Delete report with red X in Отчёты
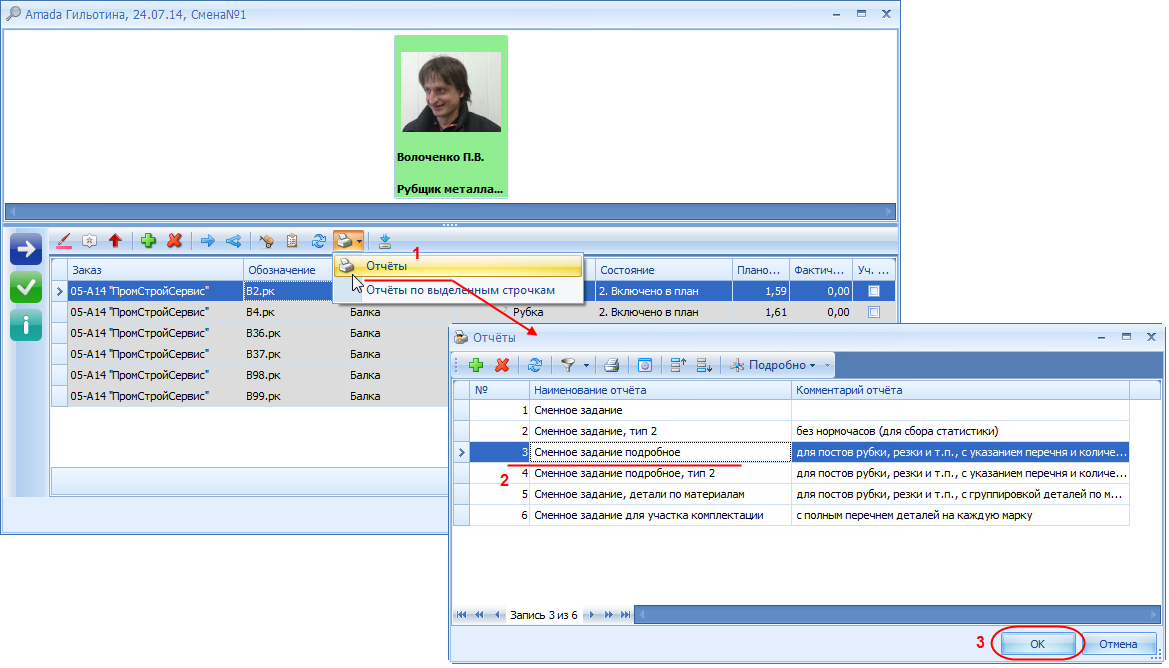Screen dimensions: 1169x668 pyautogui.click(x=502, y=365)
